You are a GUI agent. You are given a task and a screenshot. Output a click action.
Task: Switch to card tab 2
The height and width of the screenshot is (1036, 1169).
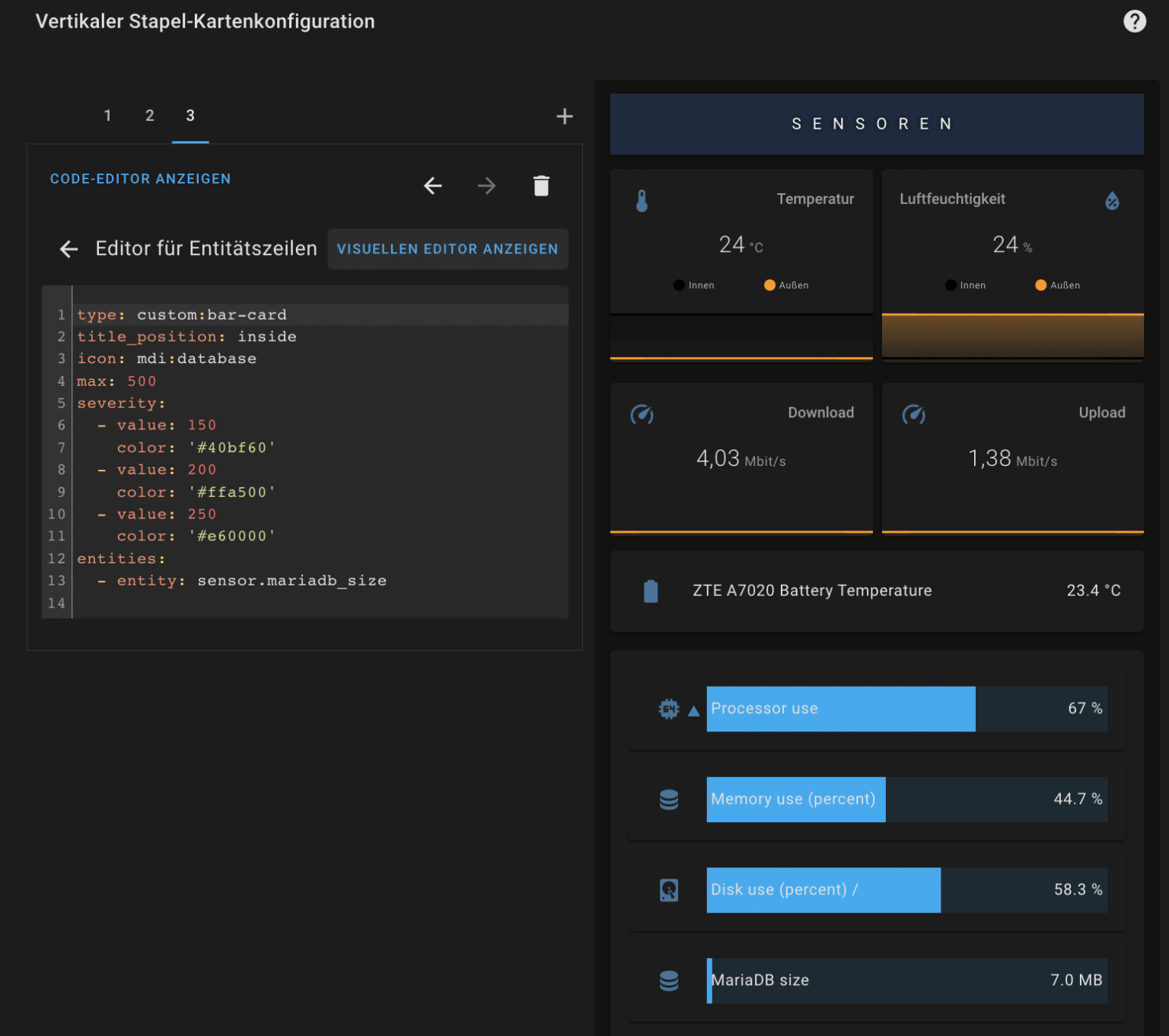(x=150, y=116)
